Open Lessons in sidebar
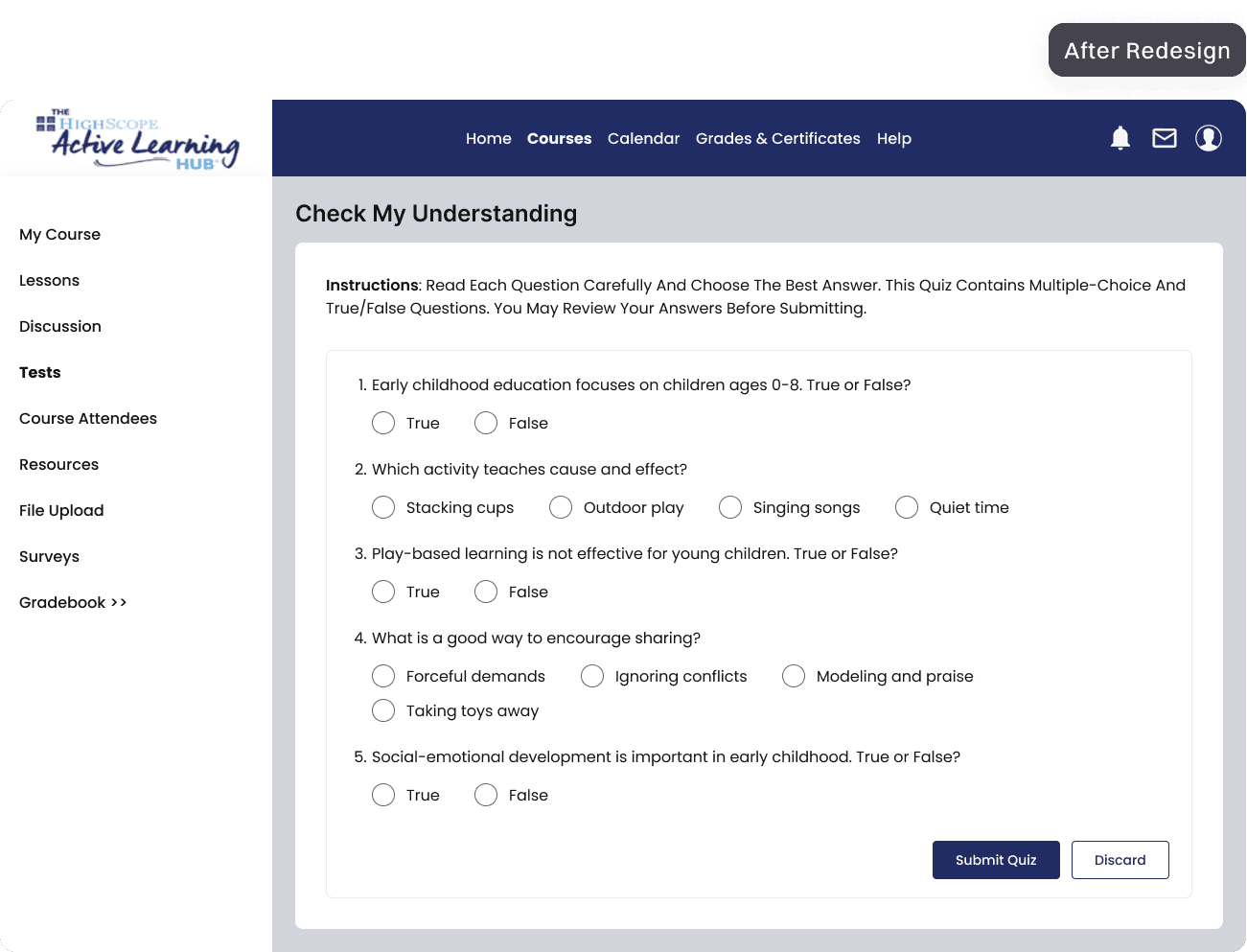 coord(49,280)
